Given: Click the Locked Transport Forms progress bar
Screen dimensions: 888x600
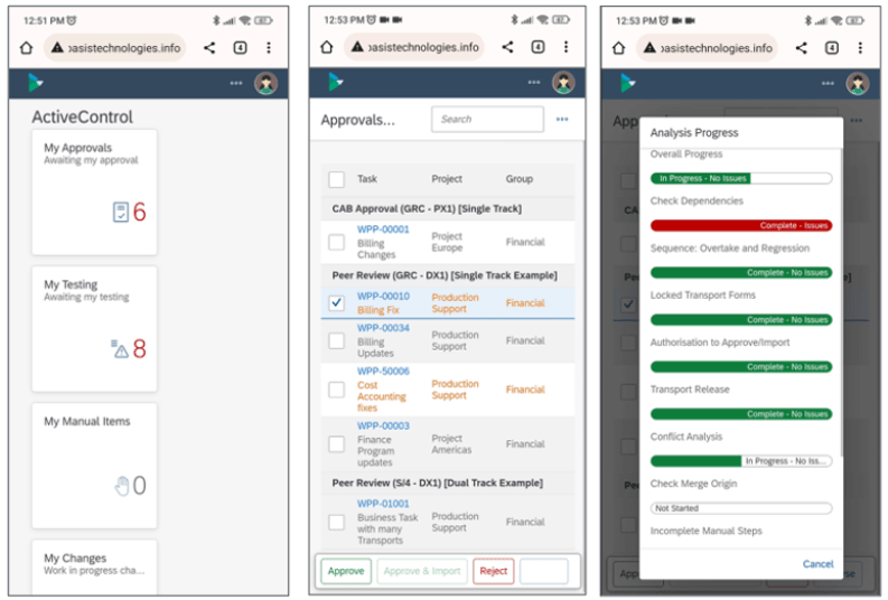Looking at the screenshot, I should tap(741, 320).
